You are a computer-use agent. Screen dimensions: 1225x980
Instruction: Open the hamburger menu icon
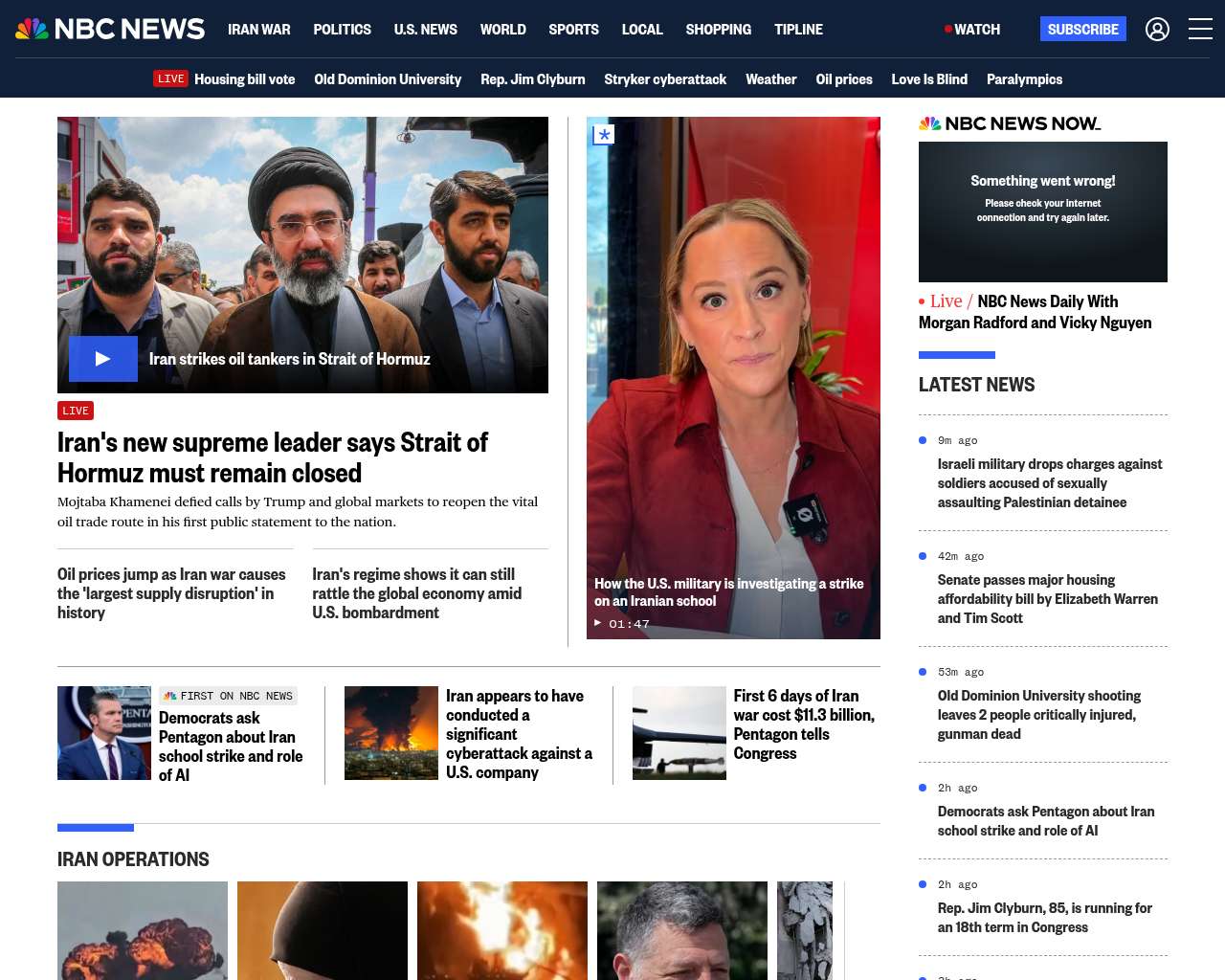(x=1200, y=30)
